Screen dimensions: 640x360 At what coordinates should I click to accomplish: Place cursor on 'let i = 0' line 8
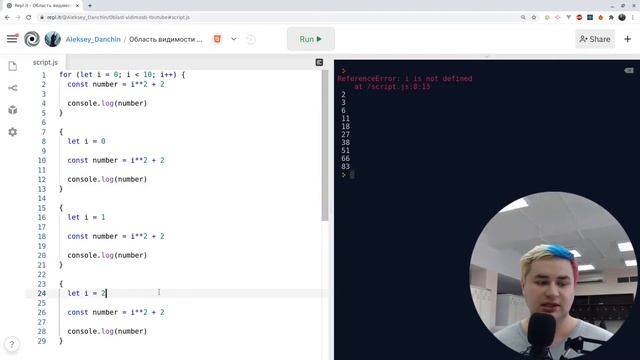coord(86,141)
